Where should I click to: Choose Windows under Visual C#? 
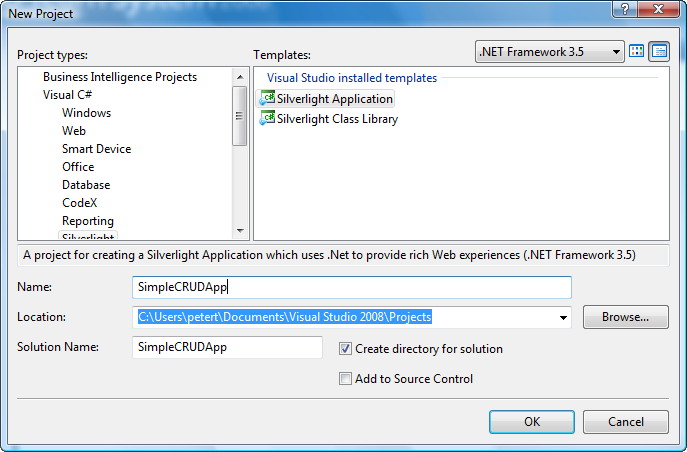pos(86,113)
